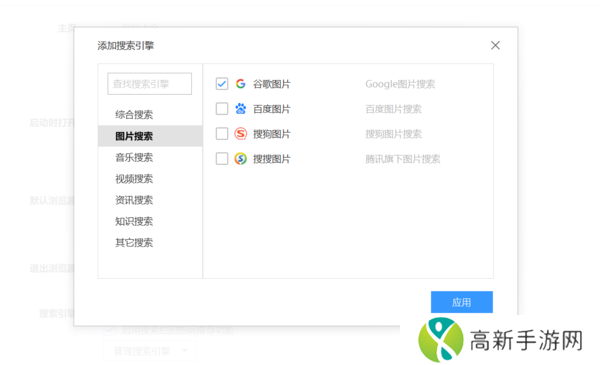The image size is (600, 365).
Task: Uncheck the 谷歌图片 checkbox
Action: coord(222,84)
